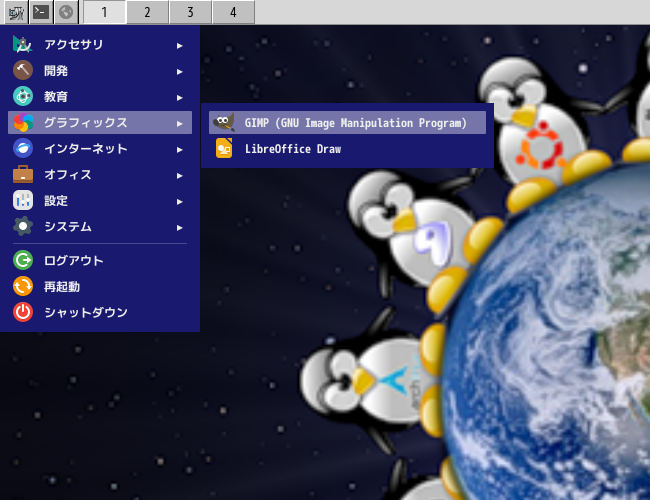Open the 教育 menu entry
The height and width of the screenshot is (500, 650).
click(x=100, y=97)
